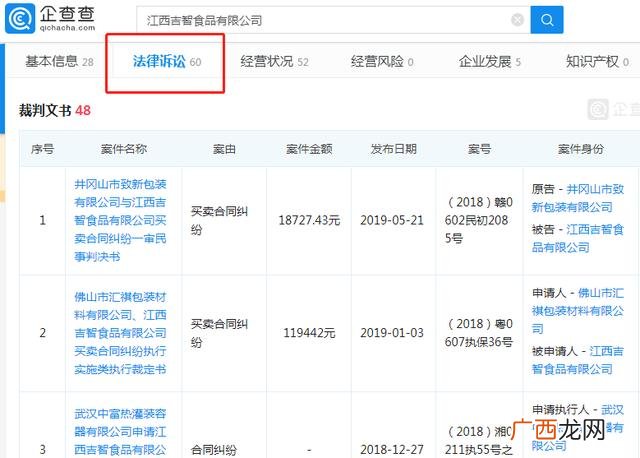This screenshot has width=640, height=458.
Task: Click the 案由 column header
Action: pos(224,149)
